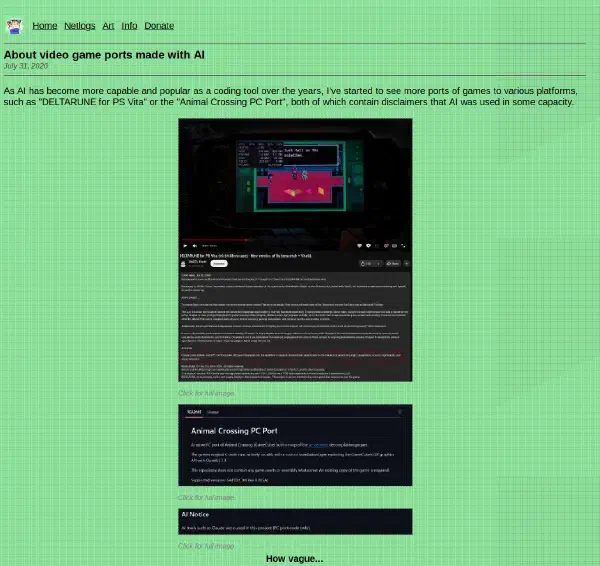Image resolution: width=600 pixels, height=566 pixels.
Task: Click the 'Animal Crossing PC Port' heading
Action: 234,431
